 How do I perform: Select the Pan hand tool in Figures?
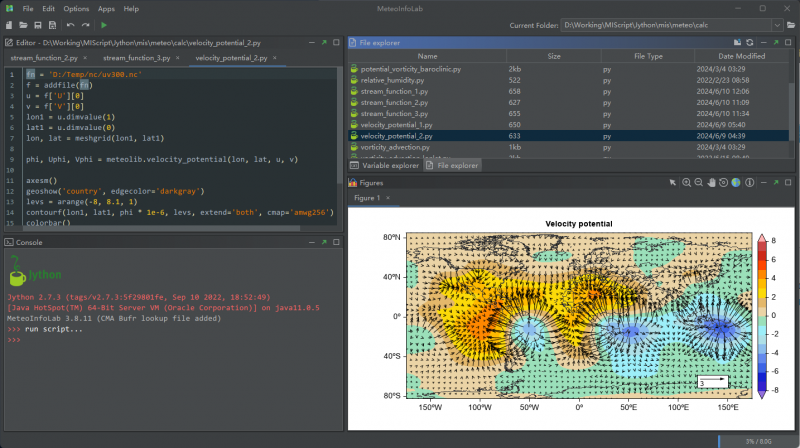pyautogui.click(x=711, y=183)
